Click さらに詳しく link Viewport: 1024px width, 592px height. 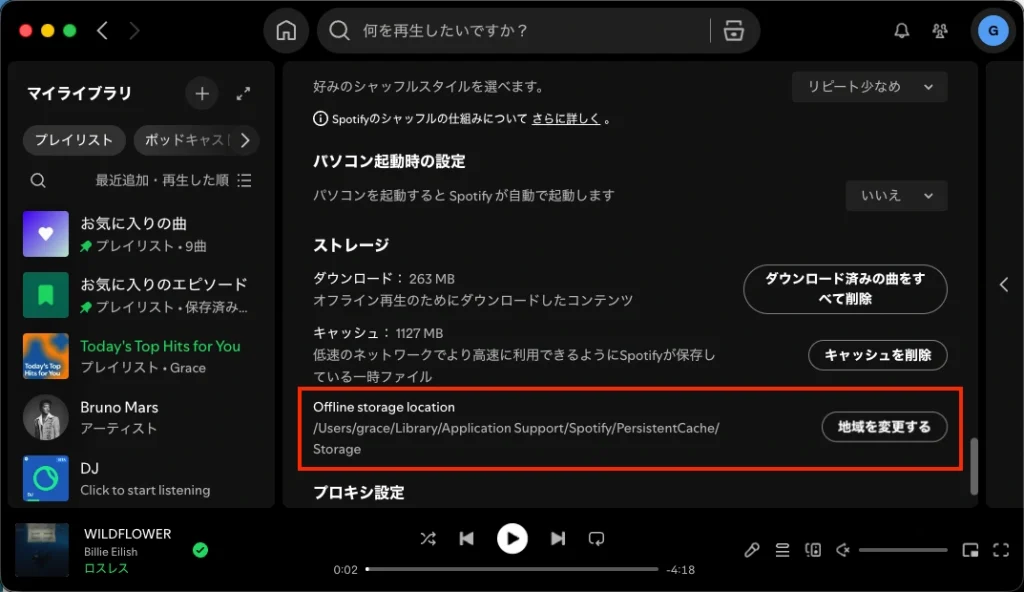click(566, 119)
